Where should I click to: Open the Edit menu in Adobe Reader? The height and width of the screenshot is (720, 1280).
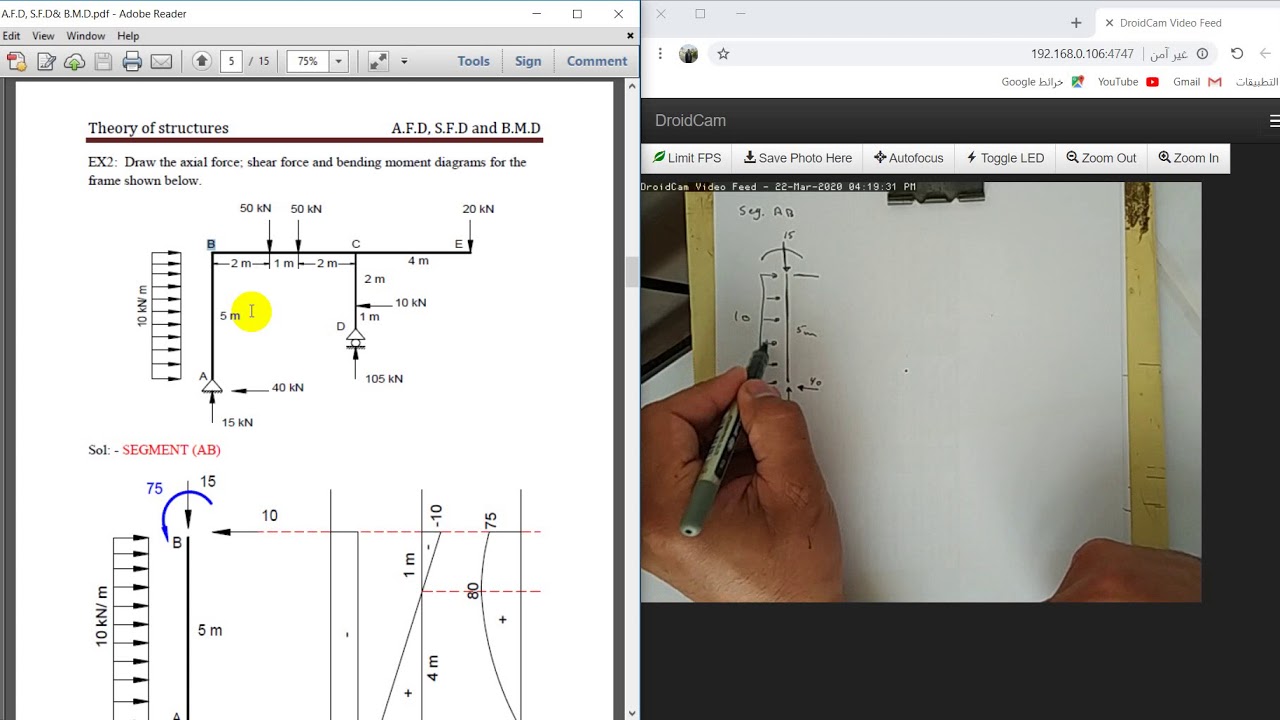click(x=12, y=36)
